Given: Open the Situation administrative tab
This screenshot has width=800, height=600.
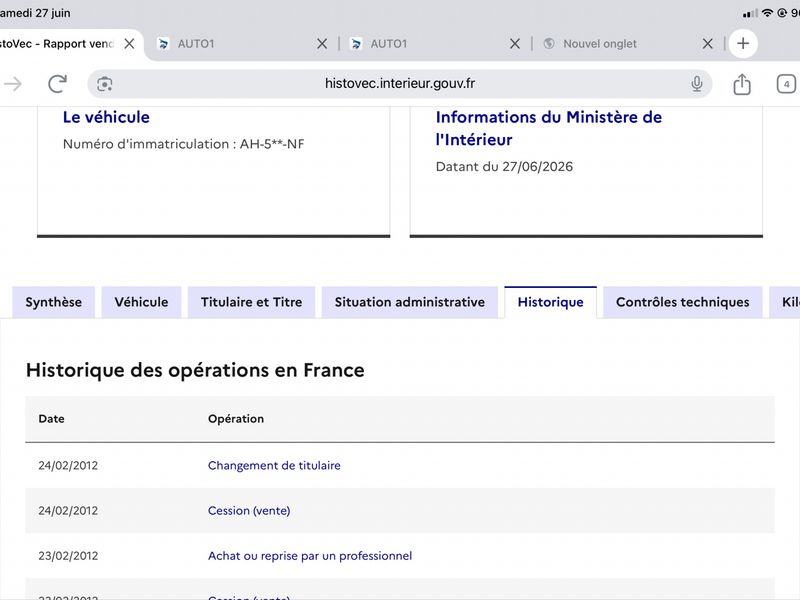Looking at the screenshot, I should [410, 302].
